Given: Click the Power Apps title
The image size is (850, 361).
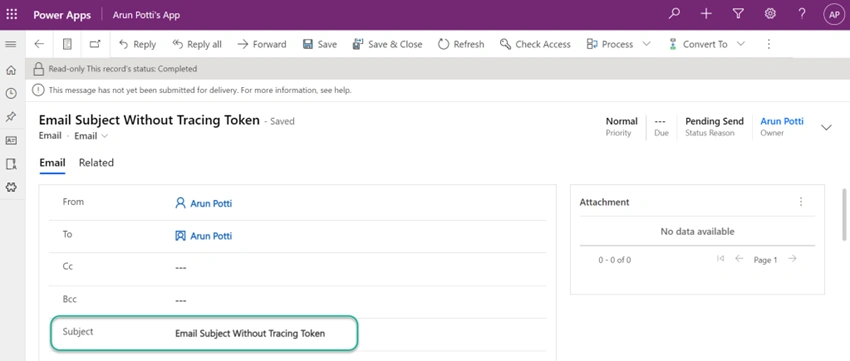Looking at the screenshot, I should coord(62,15).
